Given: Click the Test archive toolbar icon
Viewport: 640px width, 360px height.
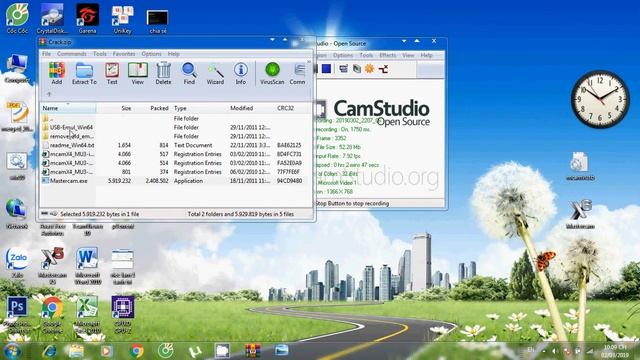Looking at the screenshot, I should tap(112, 73).
